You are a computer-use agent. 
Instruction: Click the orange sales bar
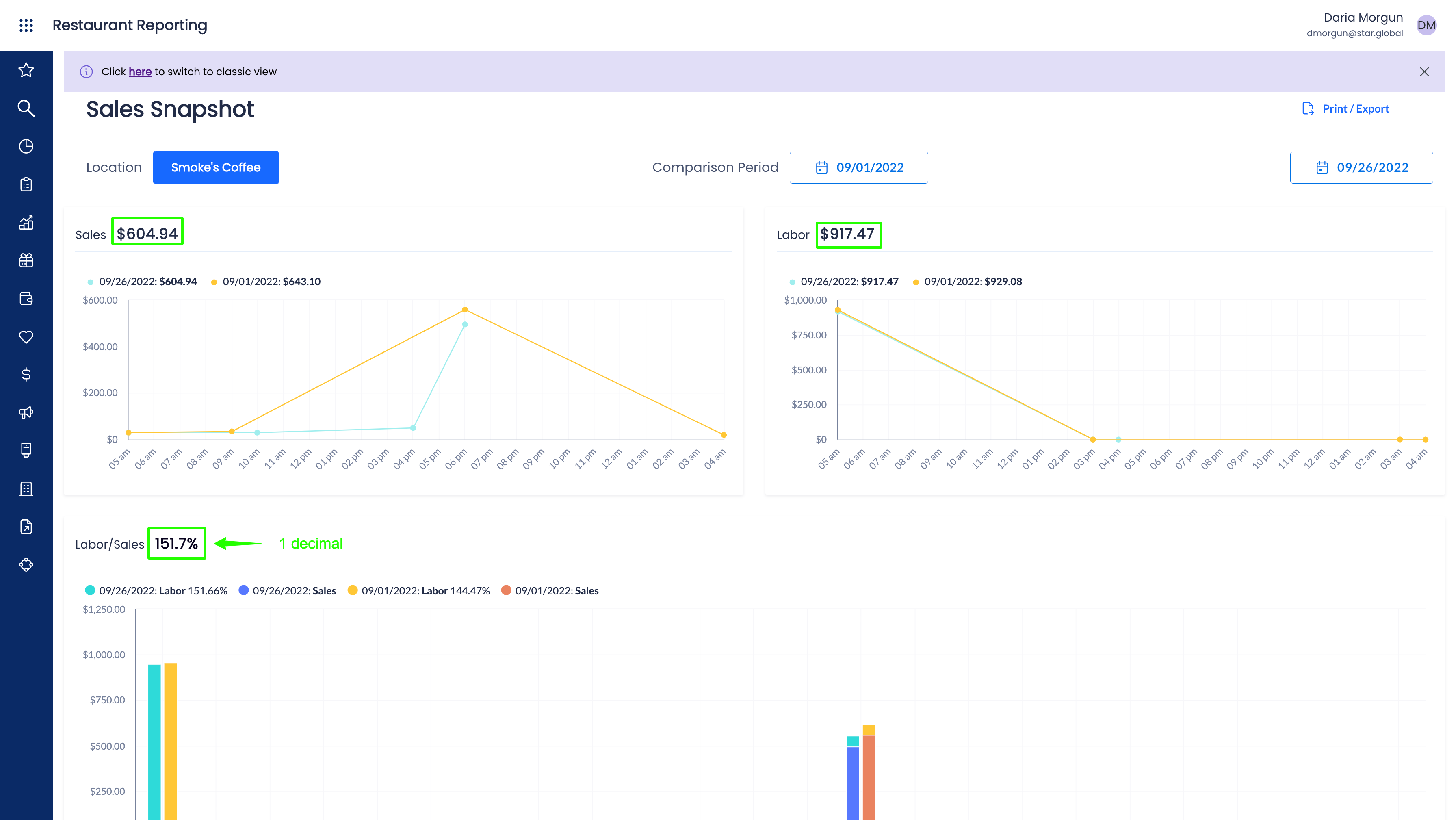point(869,778)
